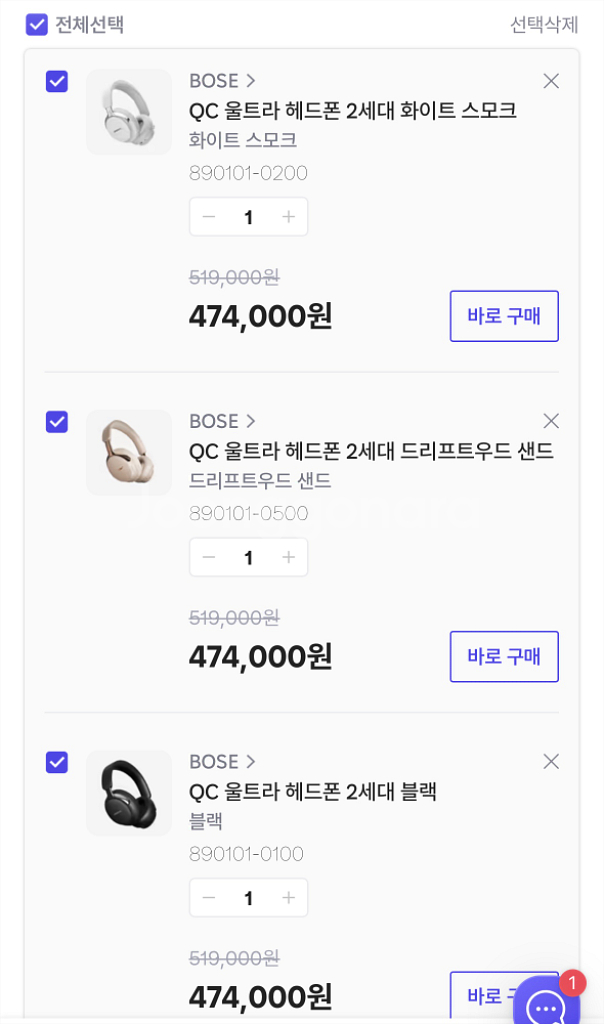
Task: Click 바로 구매 for 드리프트우드 샌드 headphones
Action: tap(504, 656)
